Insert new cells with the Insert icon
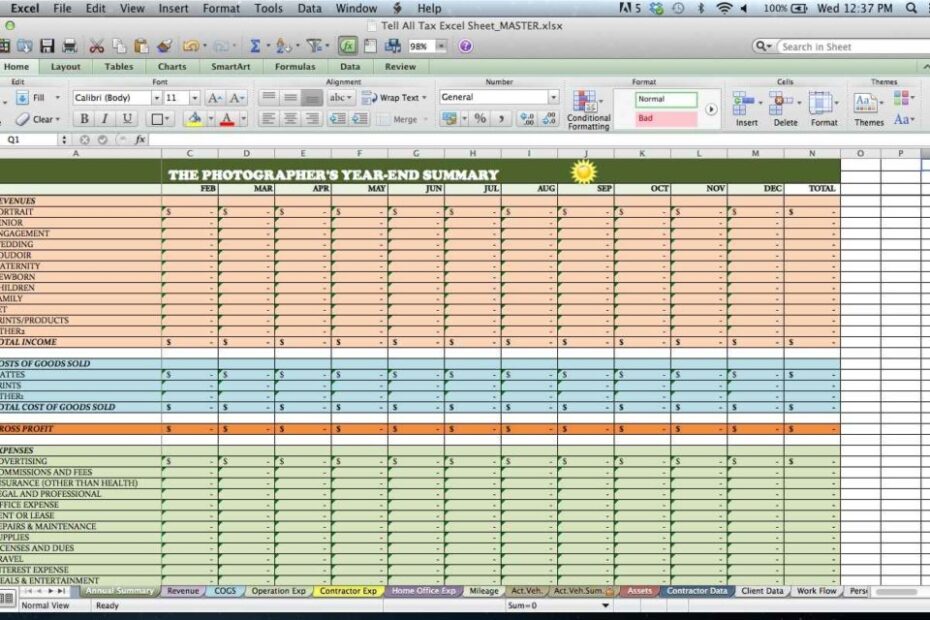This screenshot has width=930, height=620. [x=744, y=105]
